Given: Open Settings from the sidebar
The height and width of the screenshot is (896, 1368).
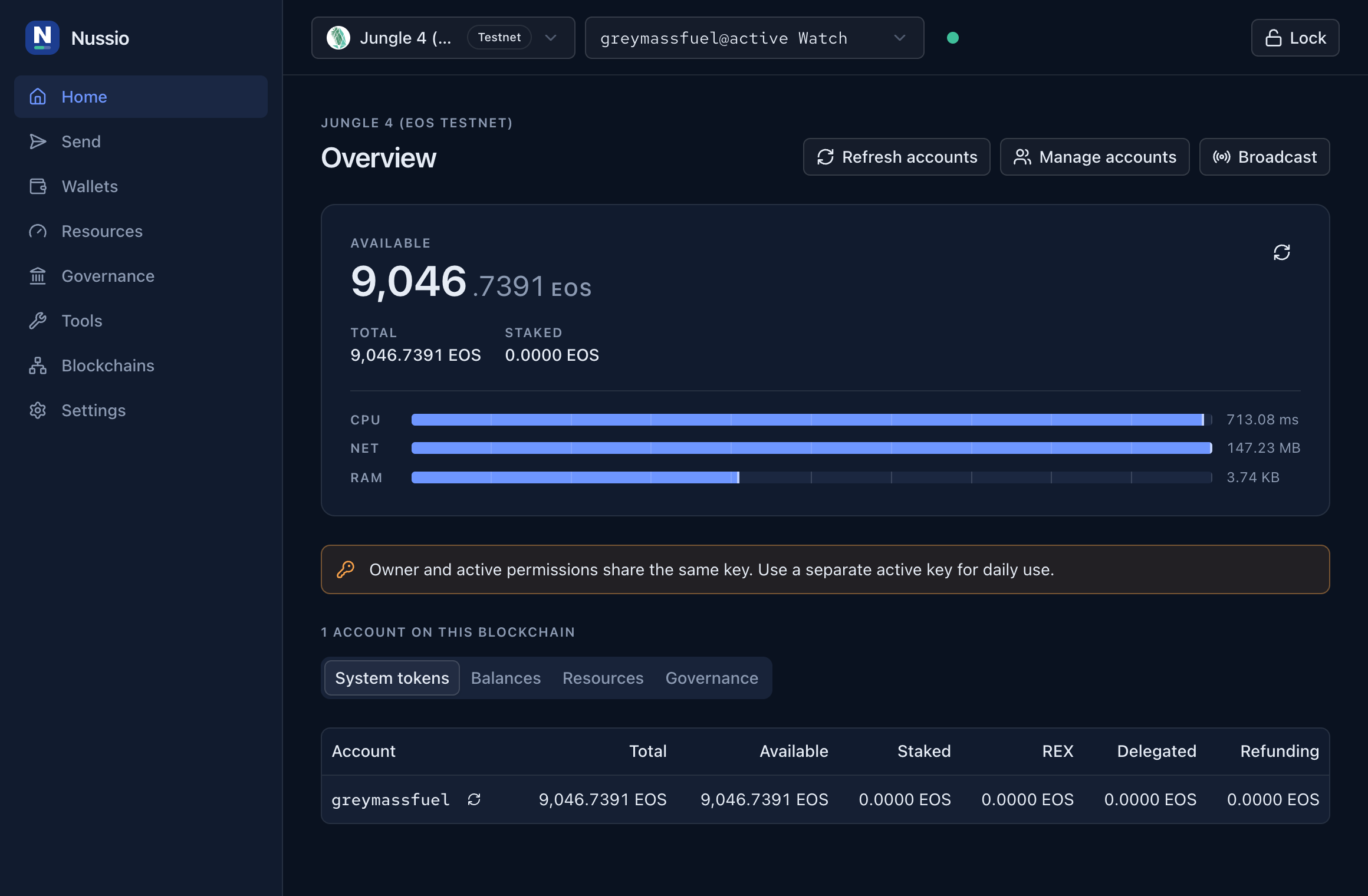Looking at the screenshot, I should point(141,410).
